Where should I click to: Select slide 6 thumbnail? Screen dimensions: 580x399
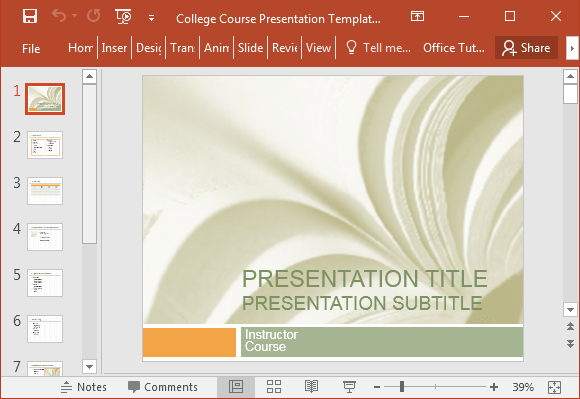click(45, 329)
